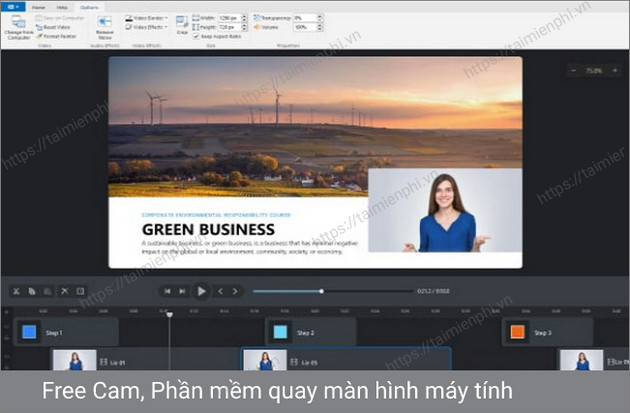The image size is (630, 413).
Task: Zoom in with the plus button
Action: [617, 71]
